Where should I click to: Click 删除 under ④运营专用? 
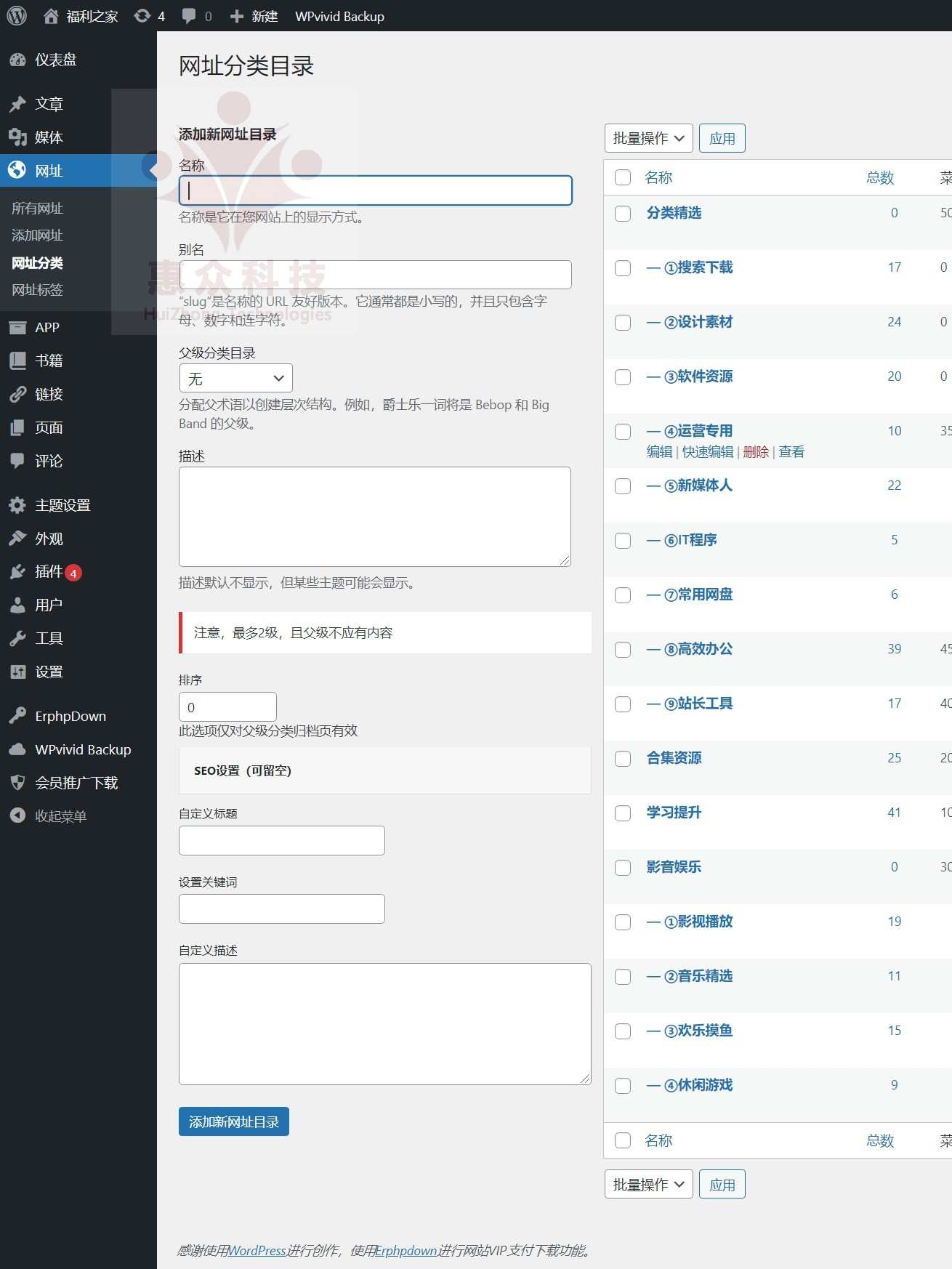coord(756,452)
